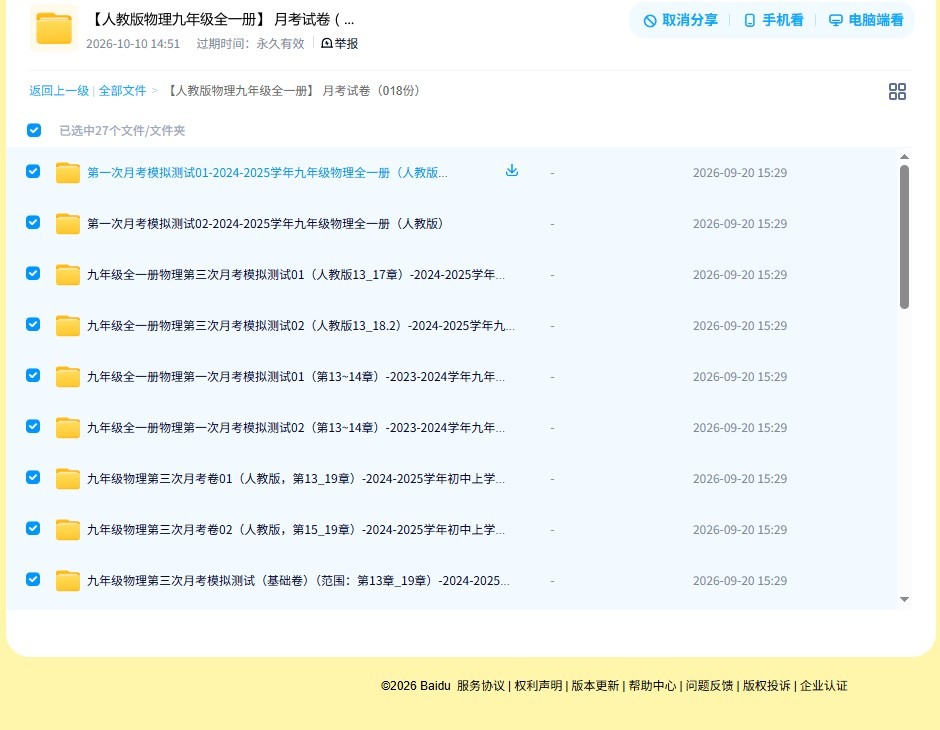This screenshot has height=730, width=940.
Task: Open 问题反馈 footer link
Action: (x=710, y=686)
